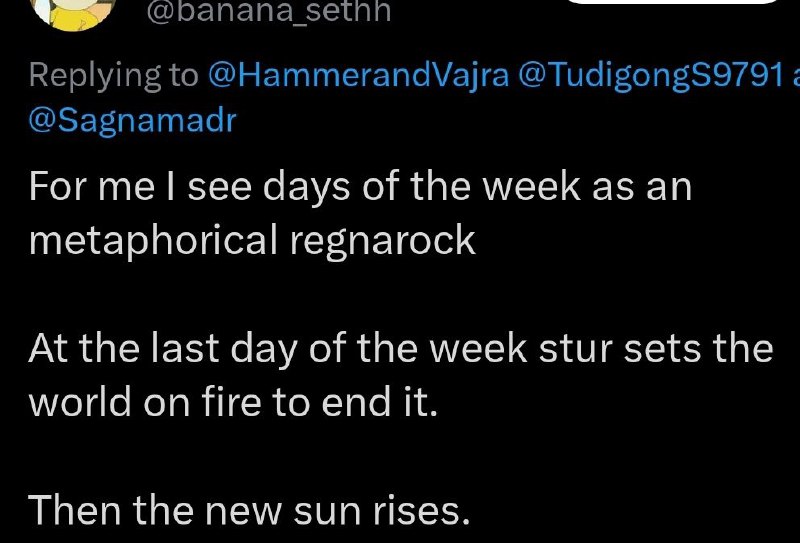
Task: Click the word 'week' in the first line
Action: 531,187
